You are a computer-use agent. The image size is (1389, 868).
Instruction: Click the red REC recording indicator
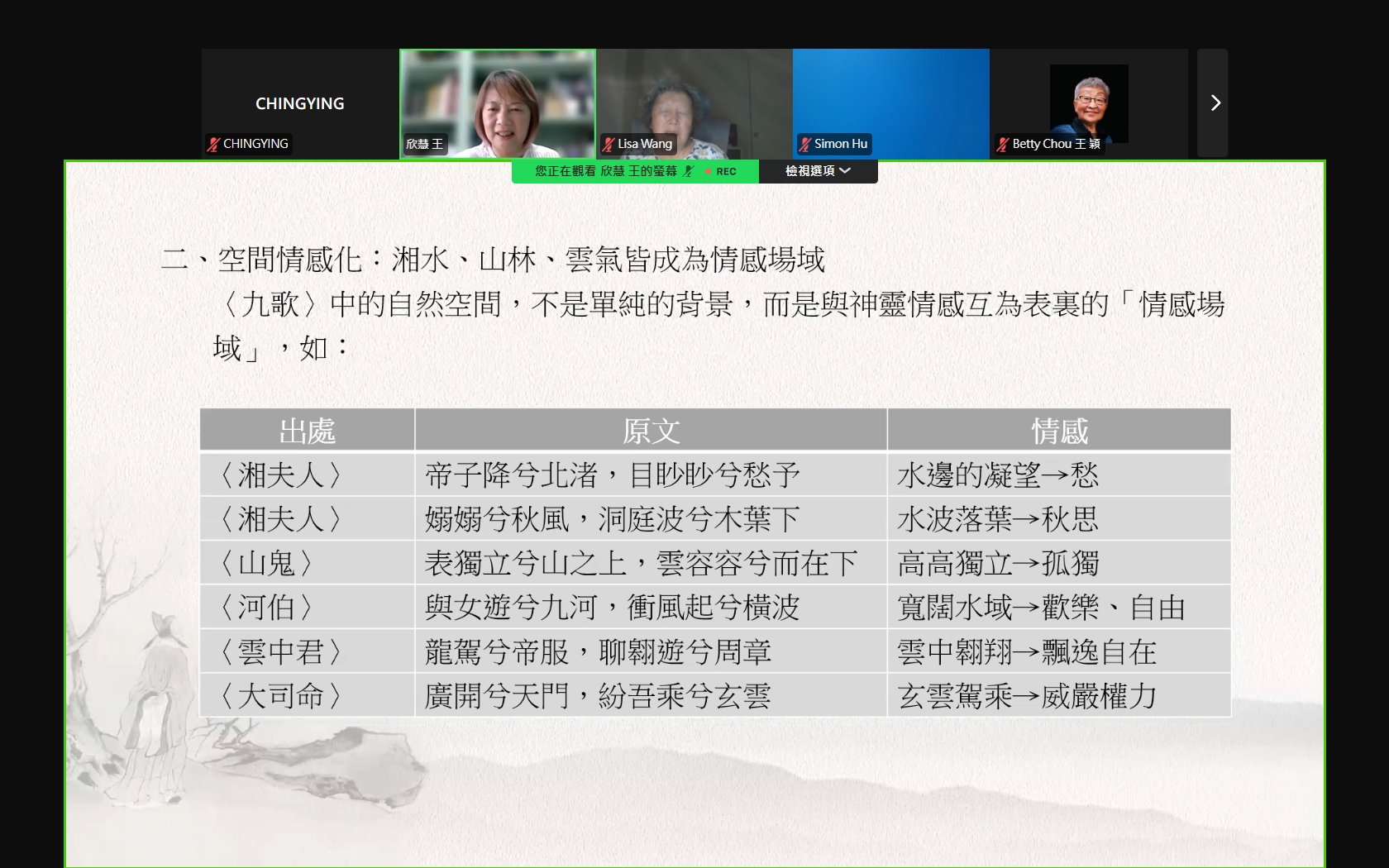pos(721,171)
